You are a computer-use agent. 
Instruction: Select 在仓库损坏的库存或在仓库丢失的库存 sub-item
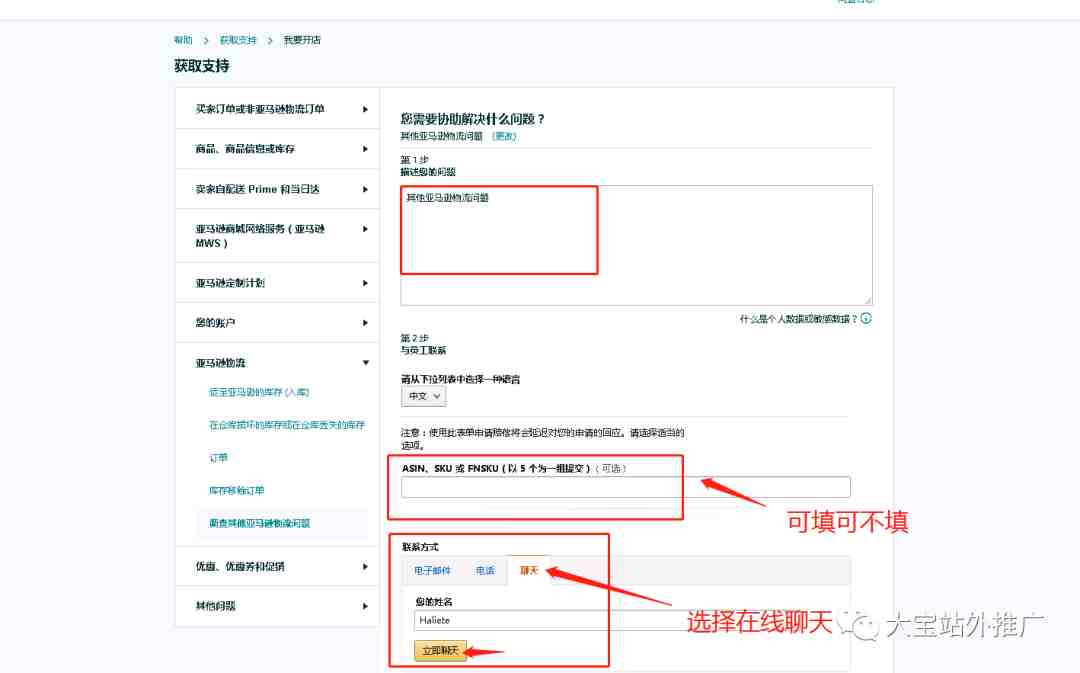(287, 425)
